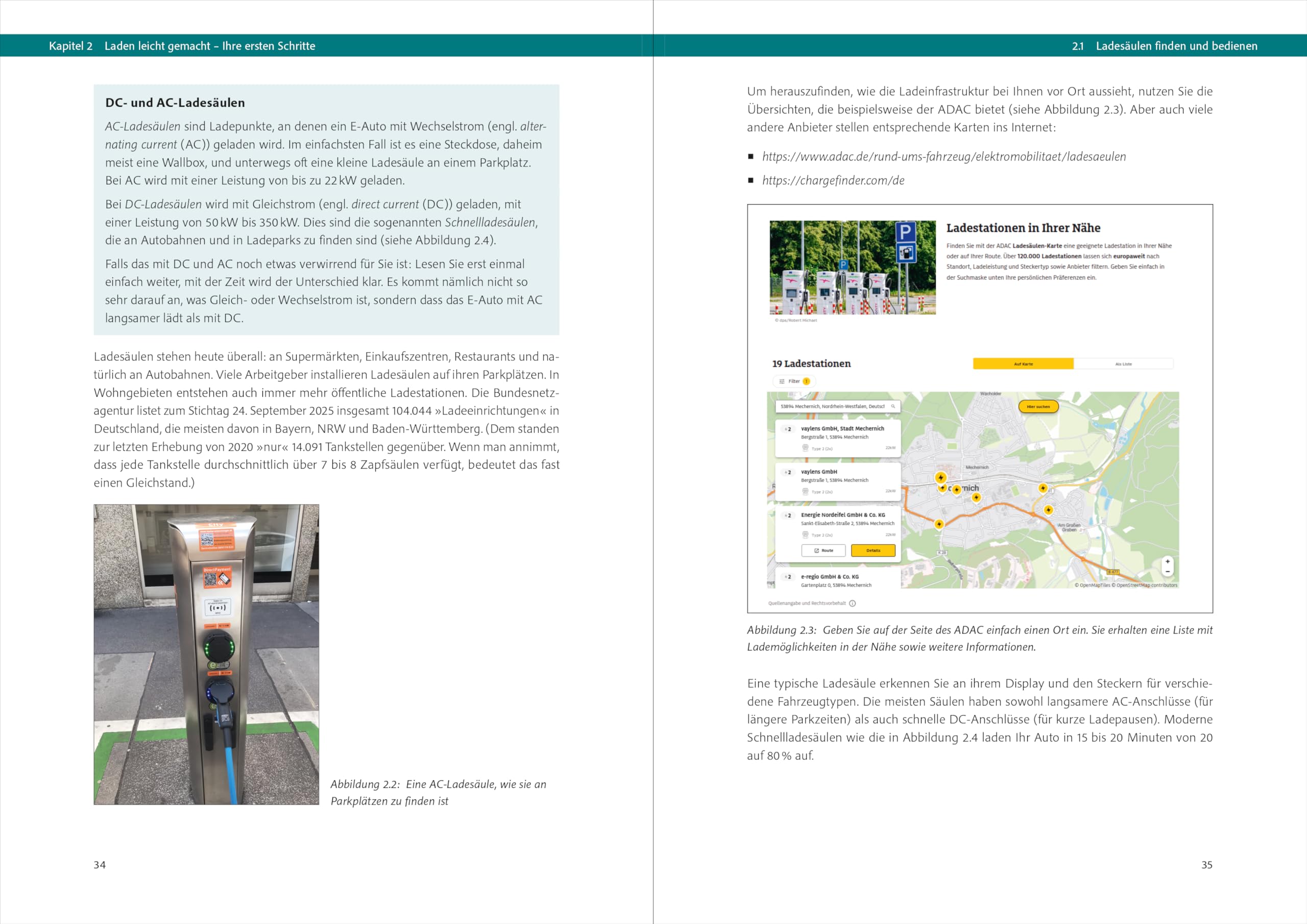The image size is (1307, 924).
Task: Click the OpenMapTiles attribution link
Action: click(1093, 585)
